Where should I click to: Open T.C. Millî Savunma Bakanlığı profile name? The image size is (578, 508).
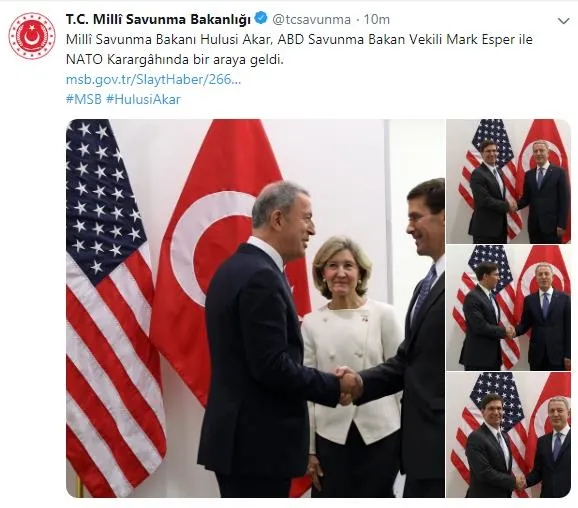(158, 19)
